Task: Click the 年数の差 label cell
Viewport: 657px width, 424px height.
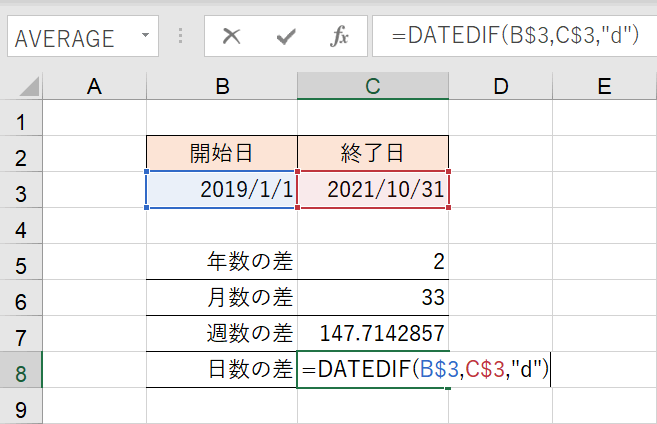Action: pos(222,261)
